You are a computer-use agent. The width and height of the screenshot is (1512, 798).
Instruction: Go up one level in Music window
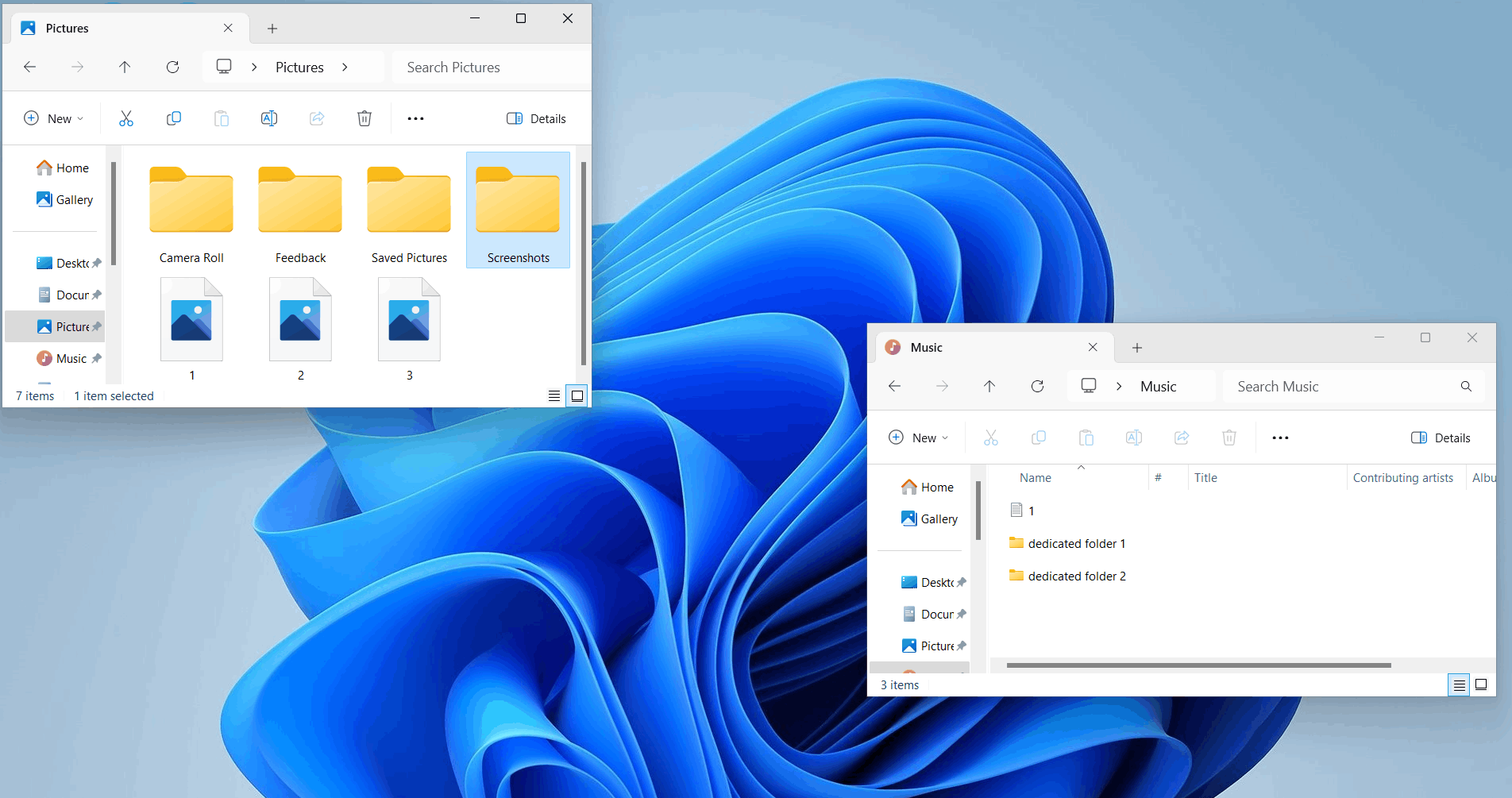pyautogui.click(x=989, y=387)
